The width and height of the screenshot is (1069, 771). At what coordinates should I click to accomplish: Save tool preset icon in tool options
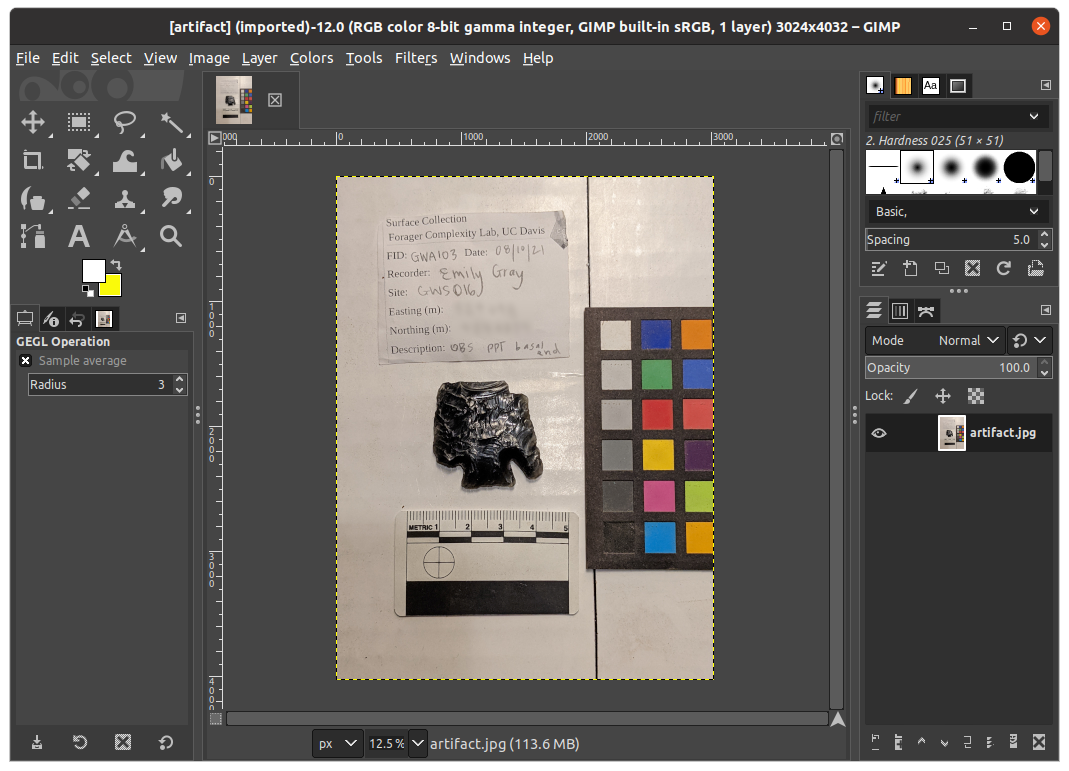click(37, 742)
